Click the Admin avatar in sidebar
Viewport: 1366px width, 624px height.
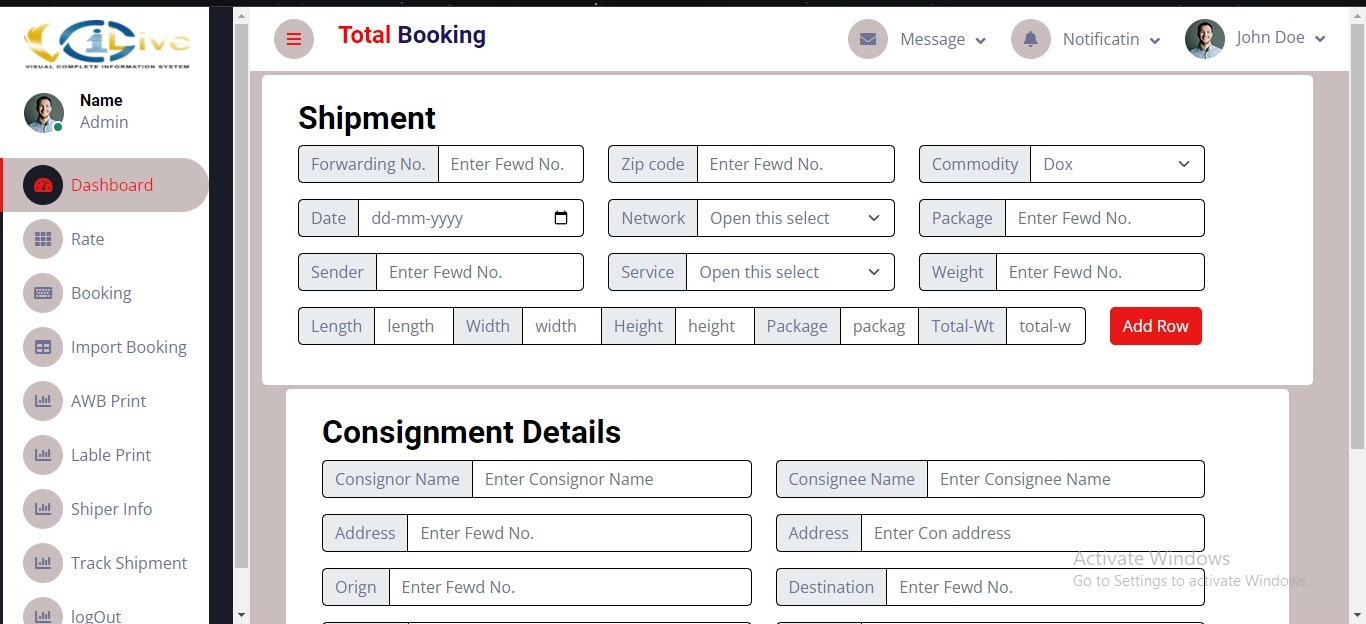[x=43, y=113]
